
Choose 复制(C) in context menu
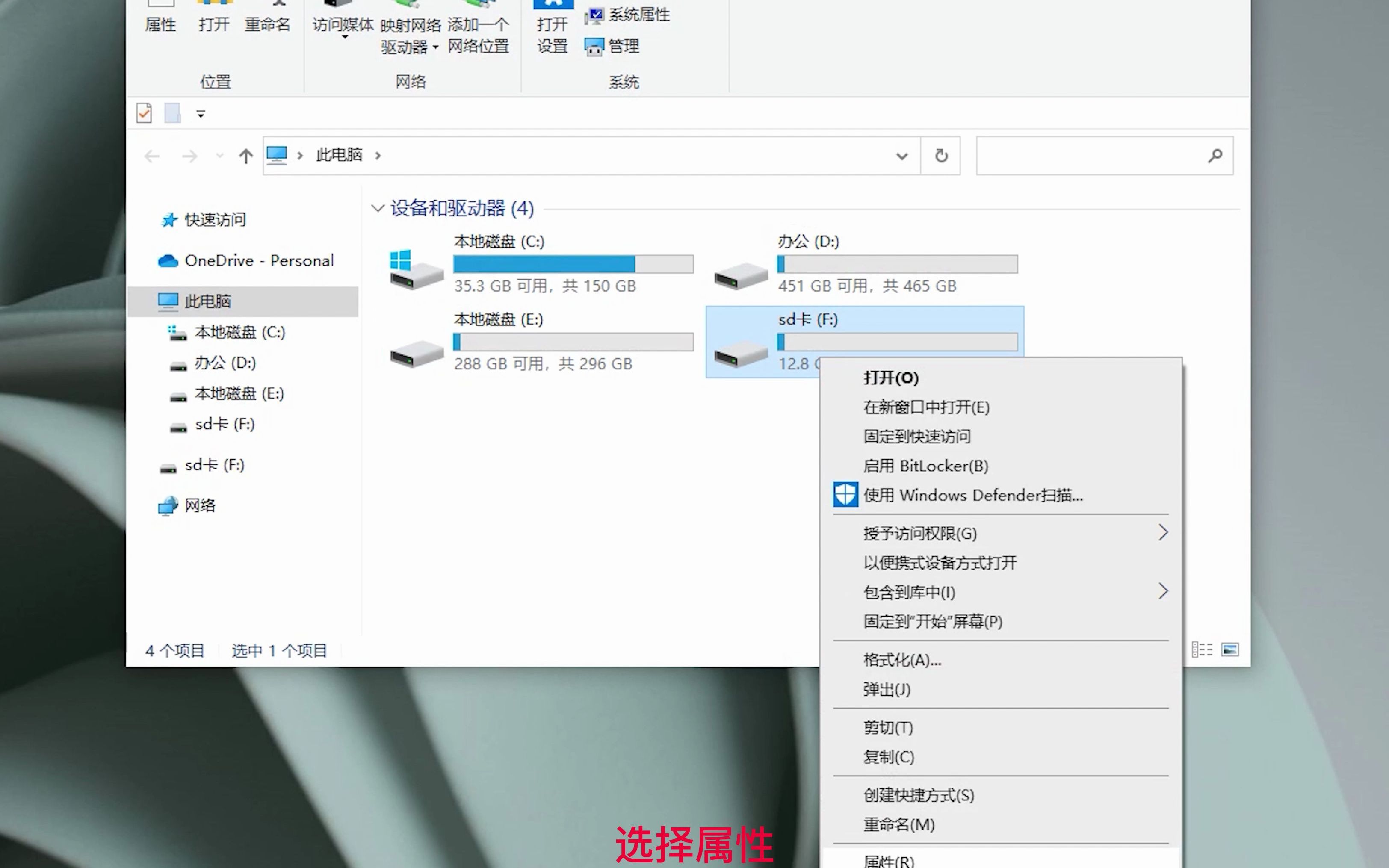point(1001,757)
